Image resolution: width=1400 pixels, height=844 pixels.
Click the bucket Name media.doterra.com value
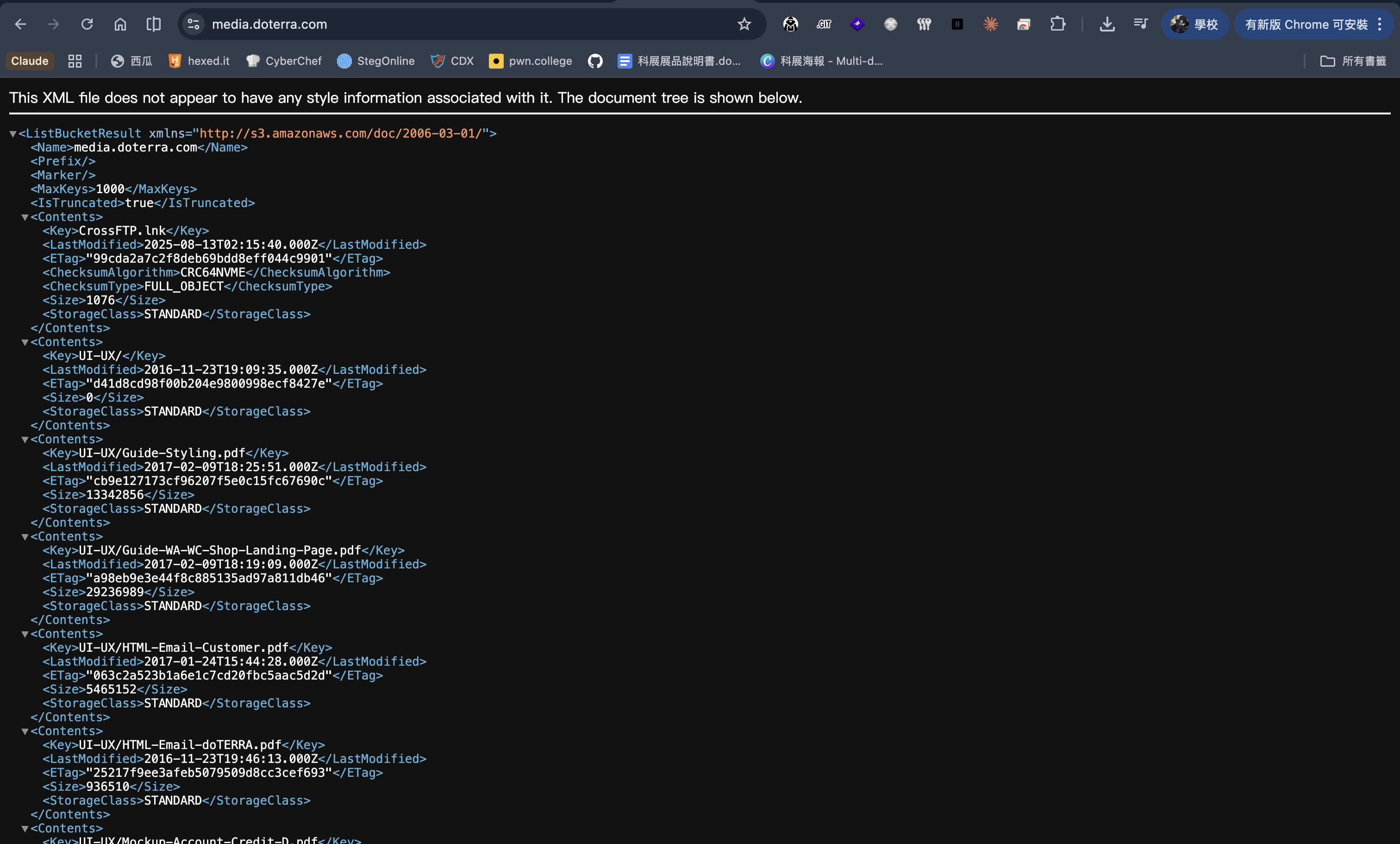click(x=135, y=147)
